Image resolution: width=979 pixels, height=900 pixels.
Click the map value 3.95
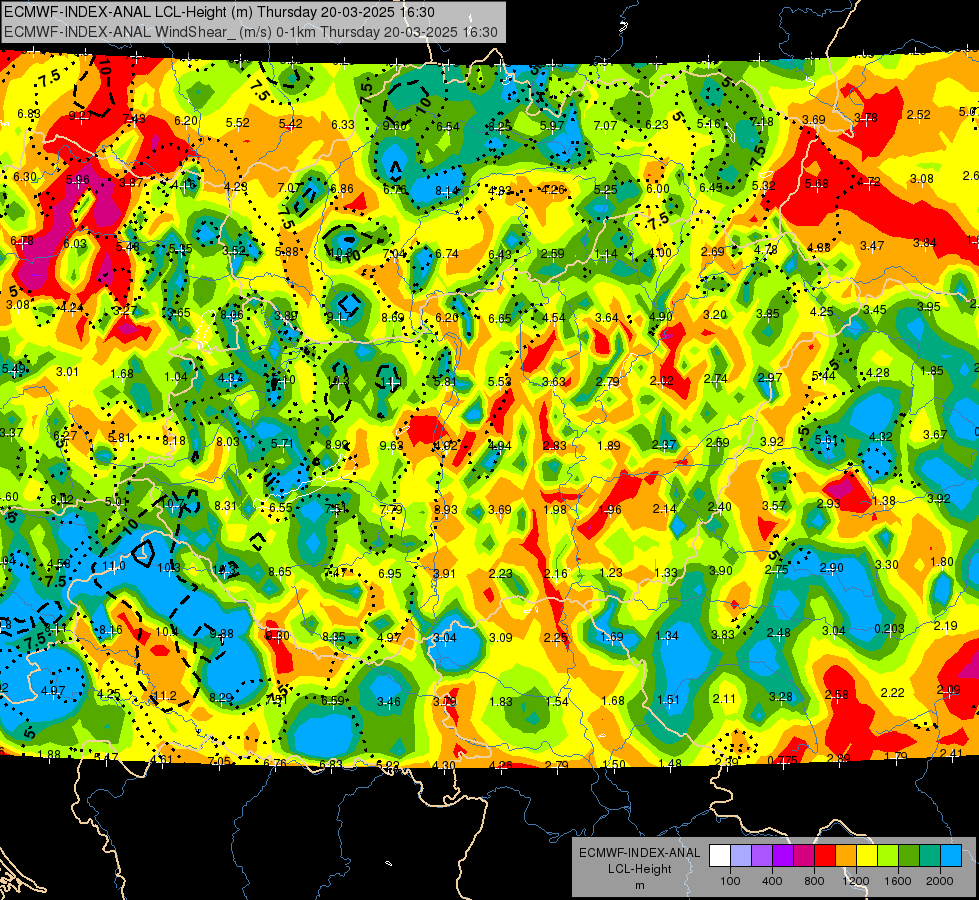pos(928,306)
